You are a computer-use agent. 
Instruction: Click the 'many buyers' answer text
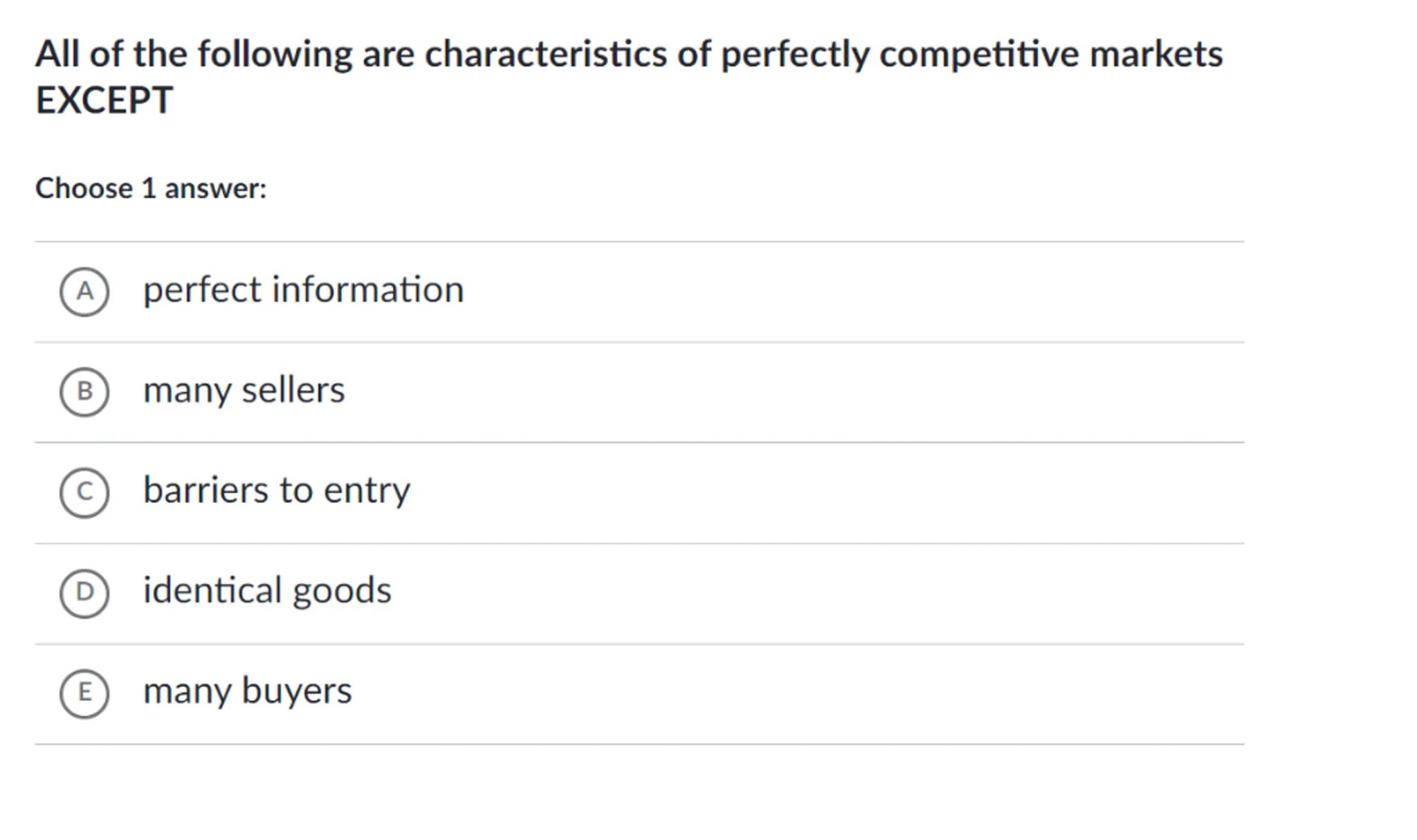(x=247, y=691)
